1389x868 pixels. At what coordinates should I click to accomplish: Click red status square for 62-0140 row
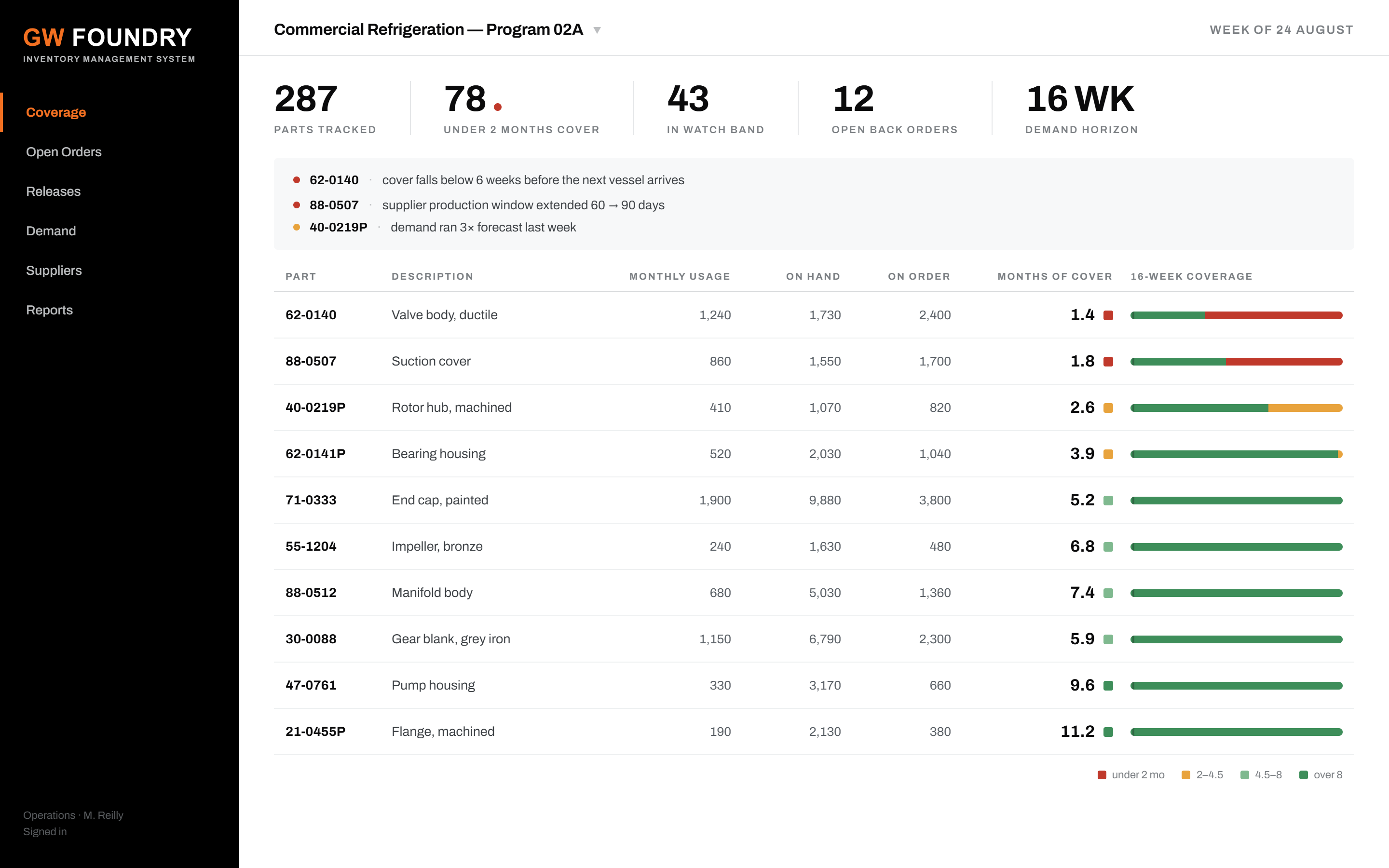tap(1108, 315)
